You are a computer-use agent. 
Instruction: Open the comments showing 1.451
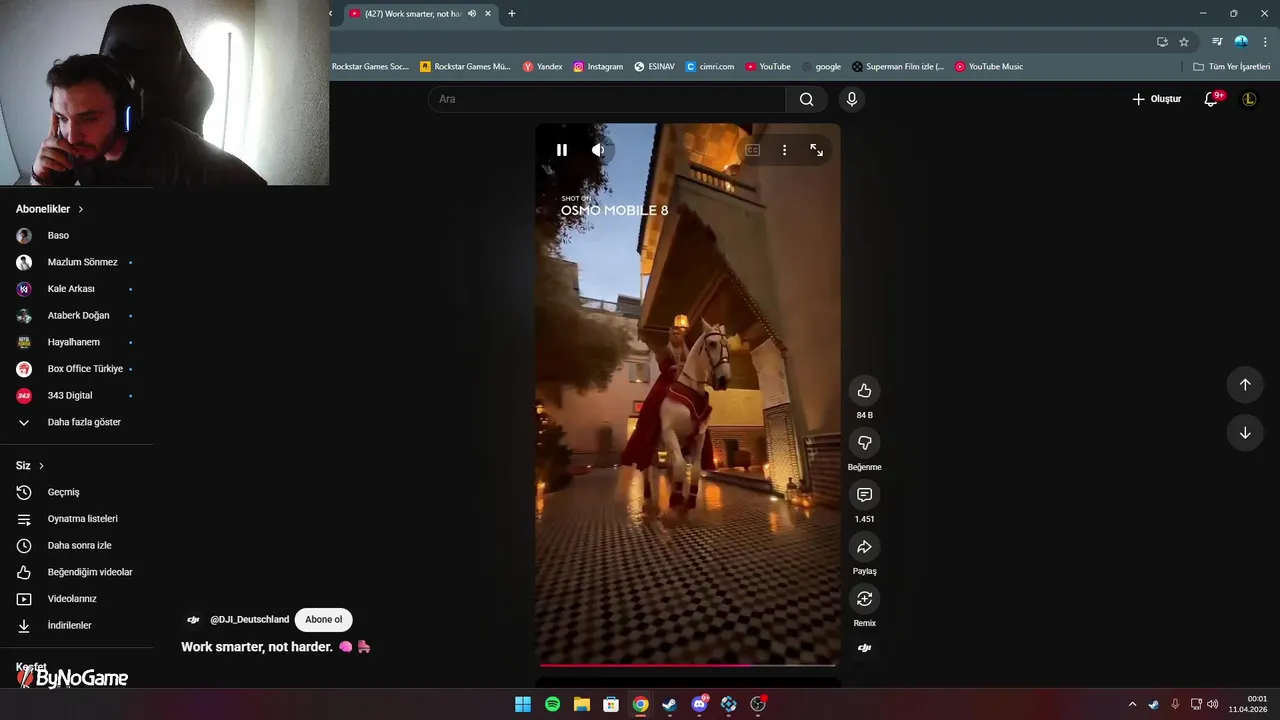pos(864,495)
